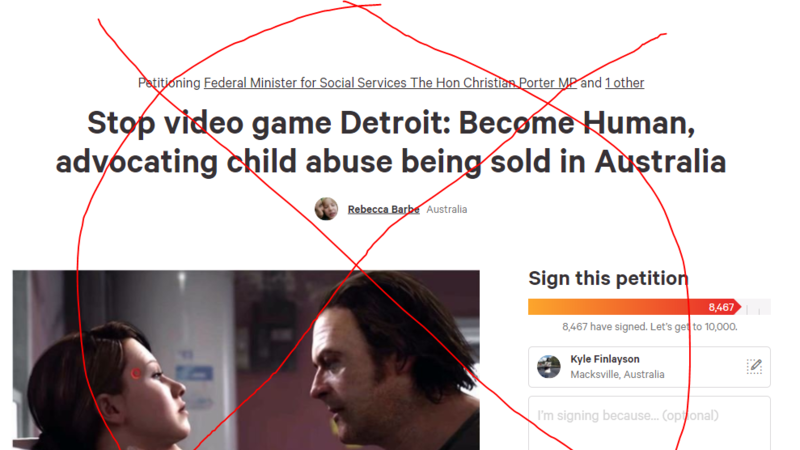Click the unfilled end of the progress bar
The height and width of the screenshot is (450, 800).
(x=756, y=307)
